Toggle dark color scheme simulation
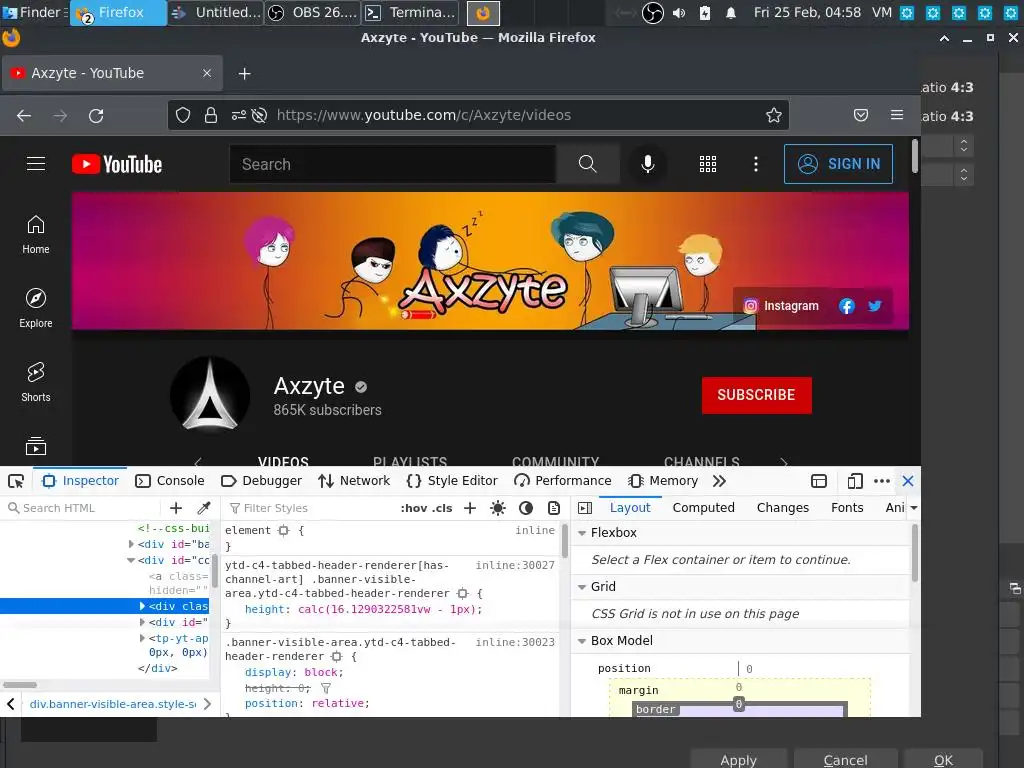Screen dimensions: 1024x768 tap(526, 508)
